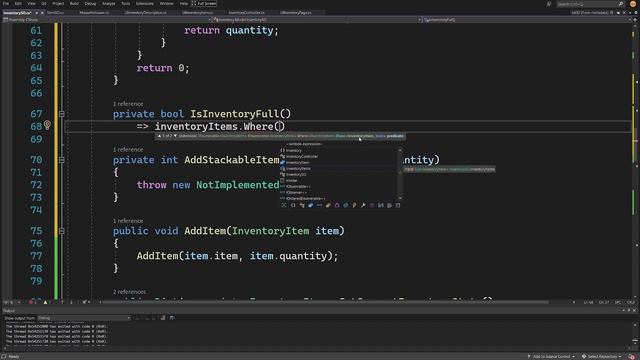Click the notifications icon at status bar end
The height and width of the screenshot is (360, 640).
[x=632, y=357]
